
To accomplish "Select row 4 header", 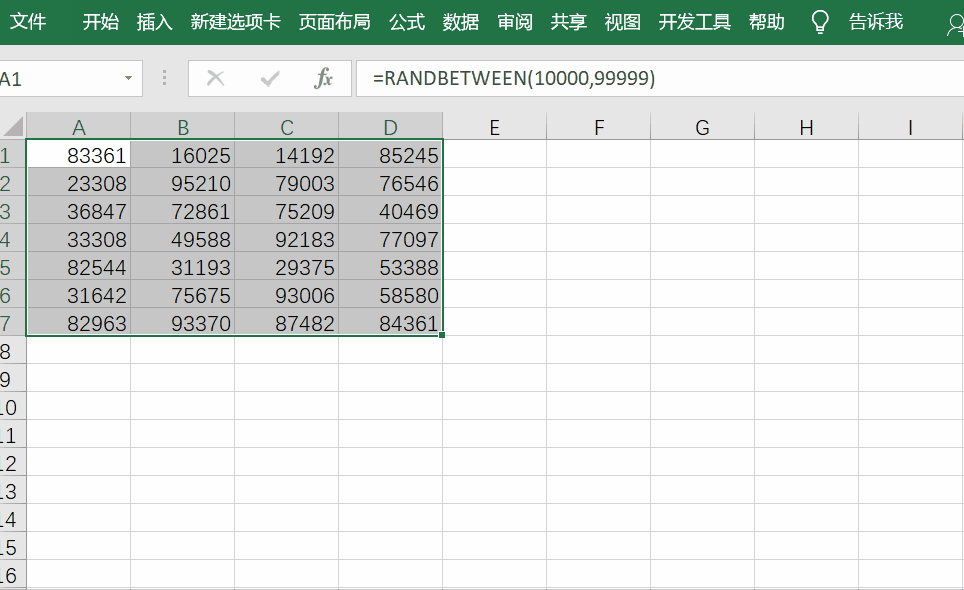I will point(12,239).
